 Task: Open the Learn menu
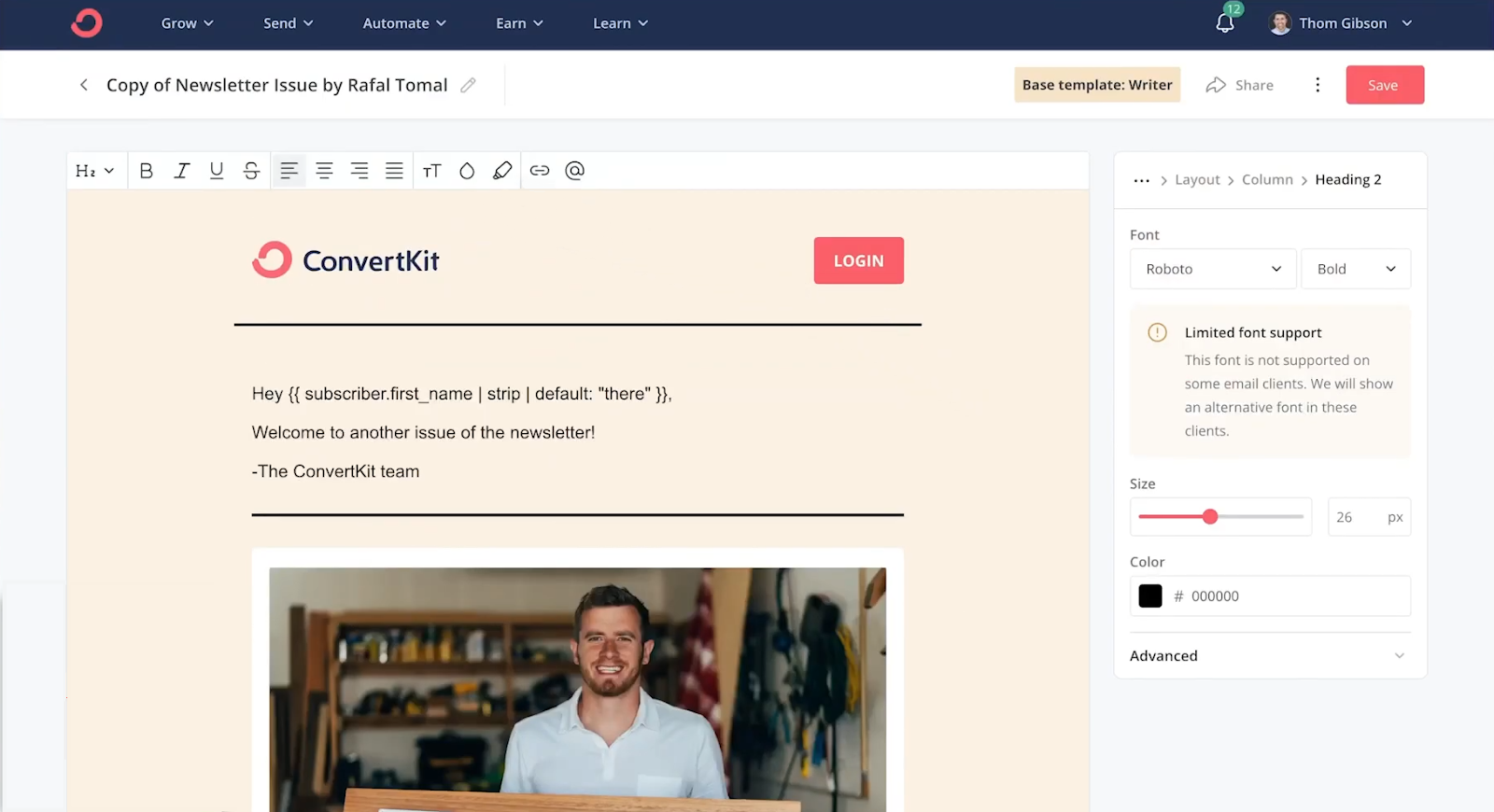[x=620, y=23]
